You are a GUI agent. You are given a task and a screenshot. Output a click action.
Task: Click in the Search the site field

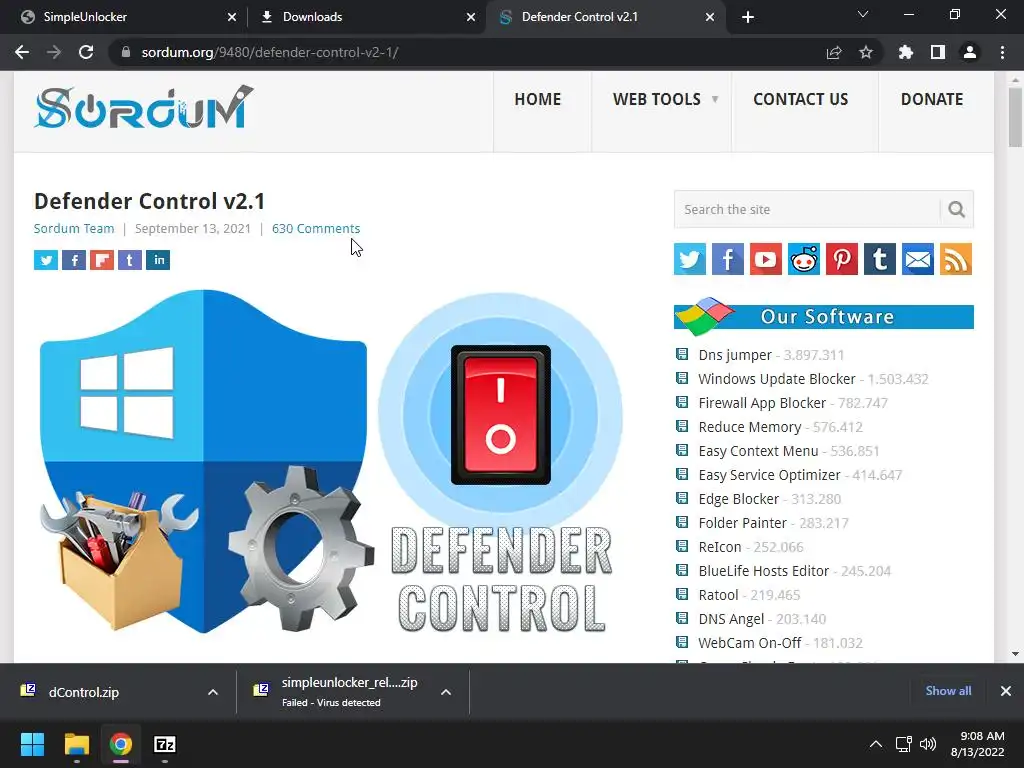click(x=807, y=209)
